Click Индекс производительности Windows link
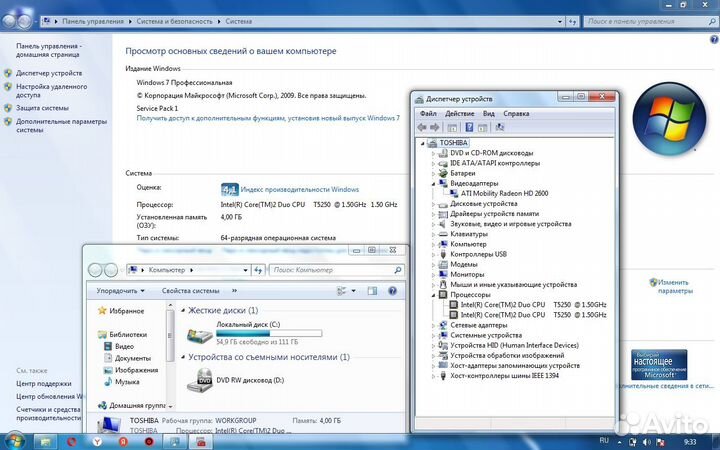 299,189
